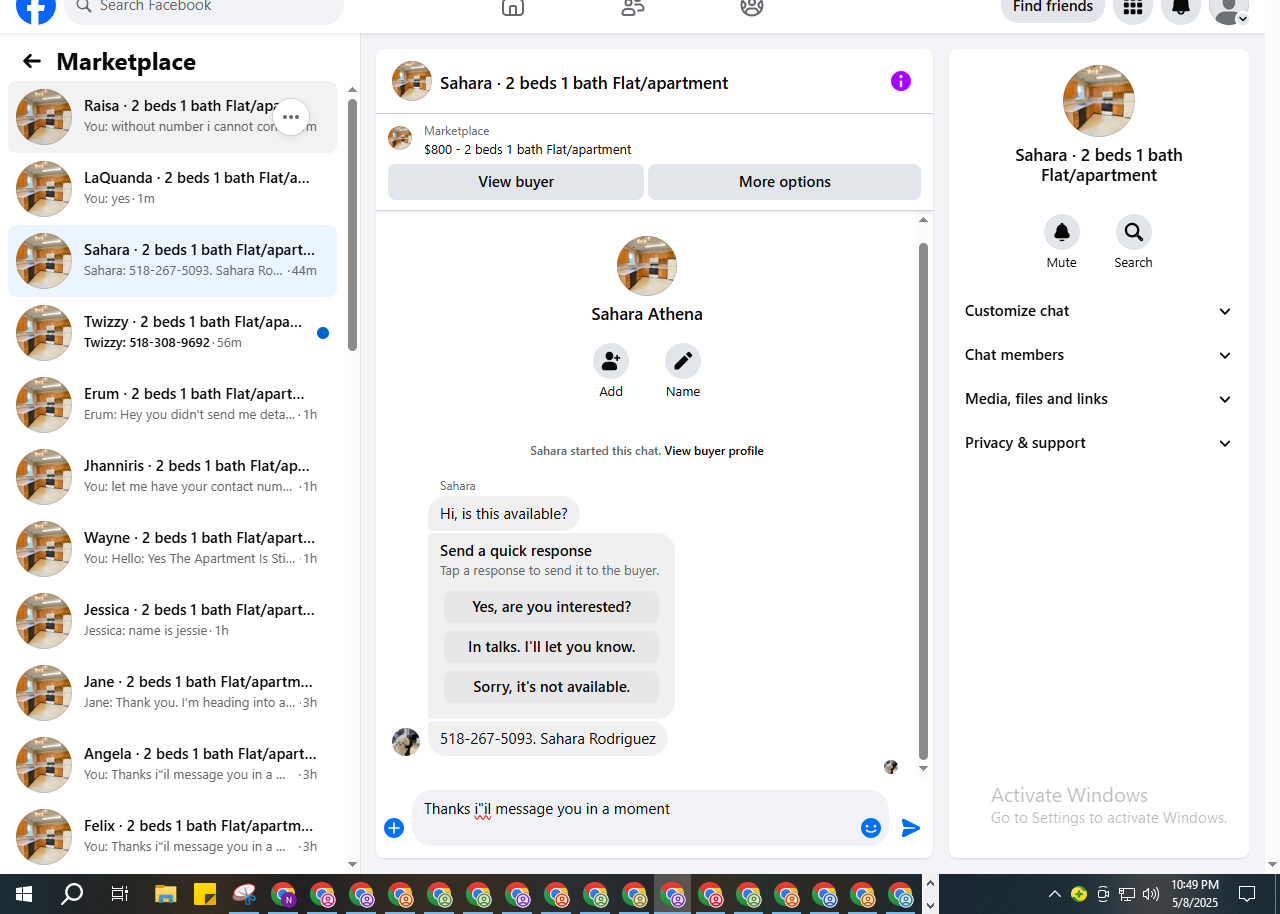Click the More options button

pos(785,182)
